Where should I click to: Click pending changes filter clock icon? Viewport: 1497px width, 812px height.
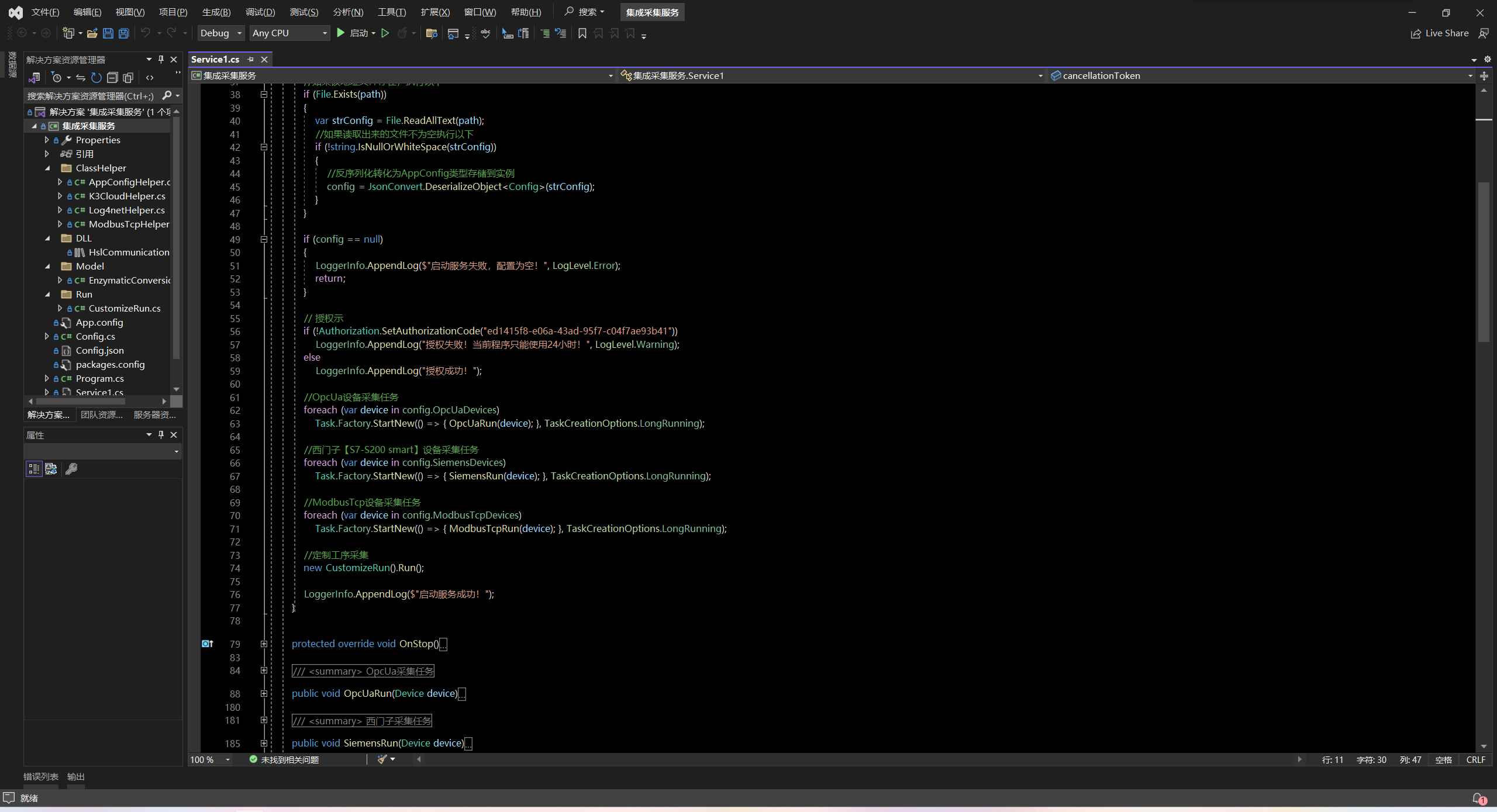(57, 78)
